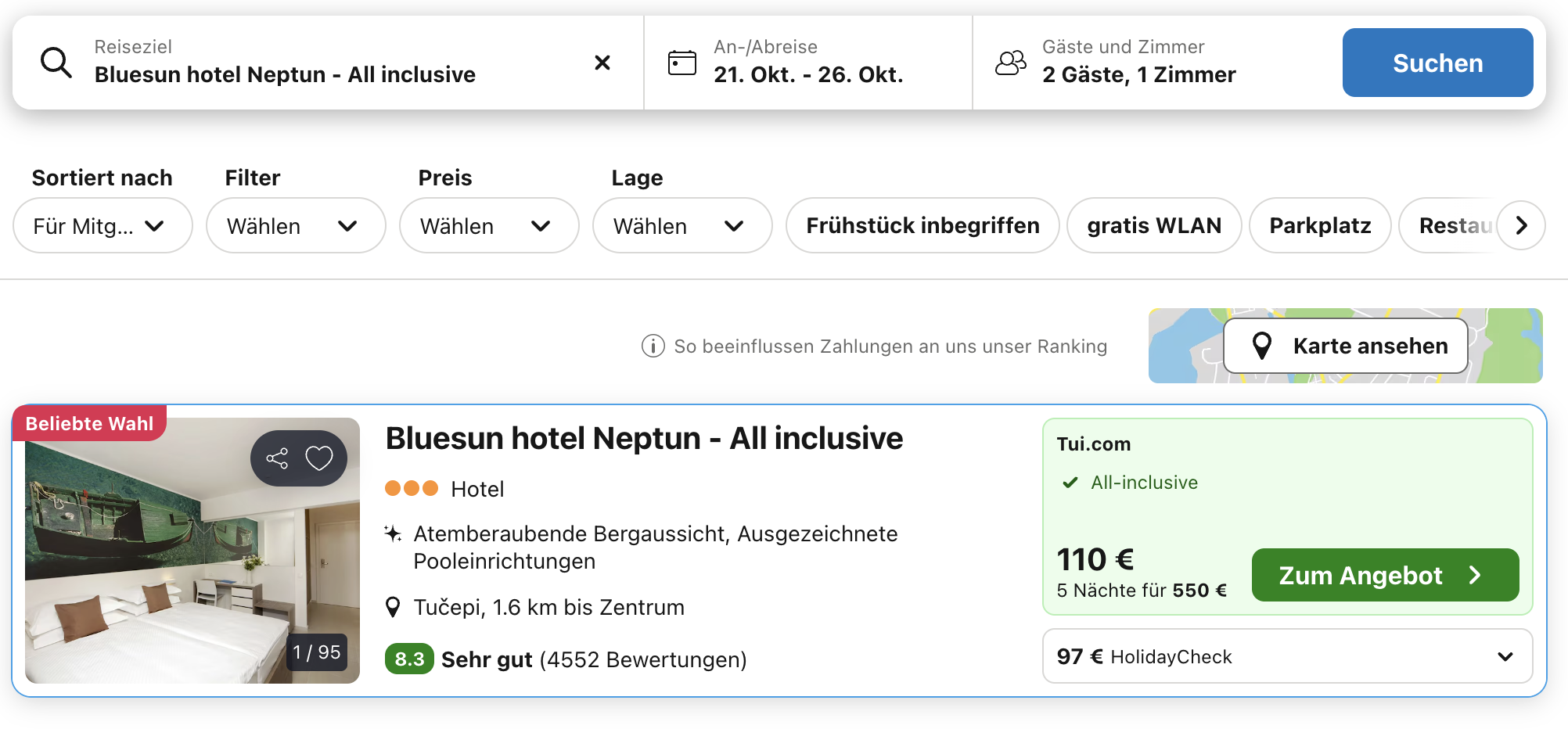1568x729 pixels.
Task: Save hotel to favorites with heart
Action: (x=319, y=458)
